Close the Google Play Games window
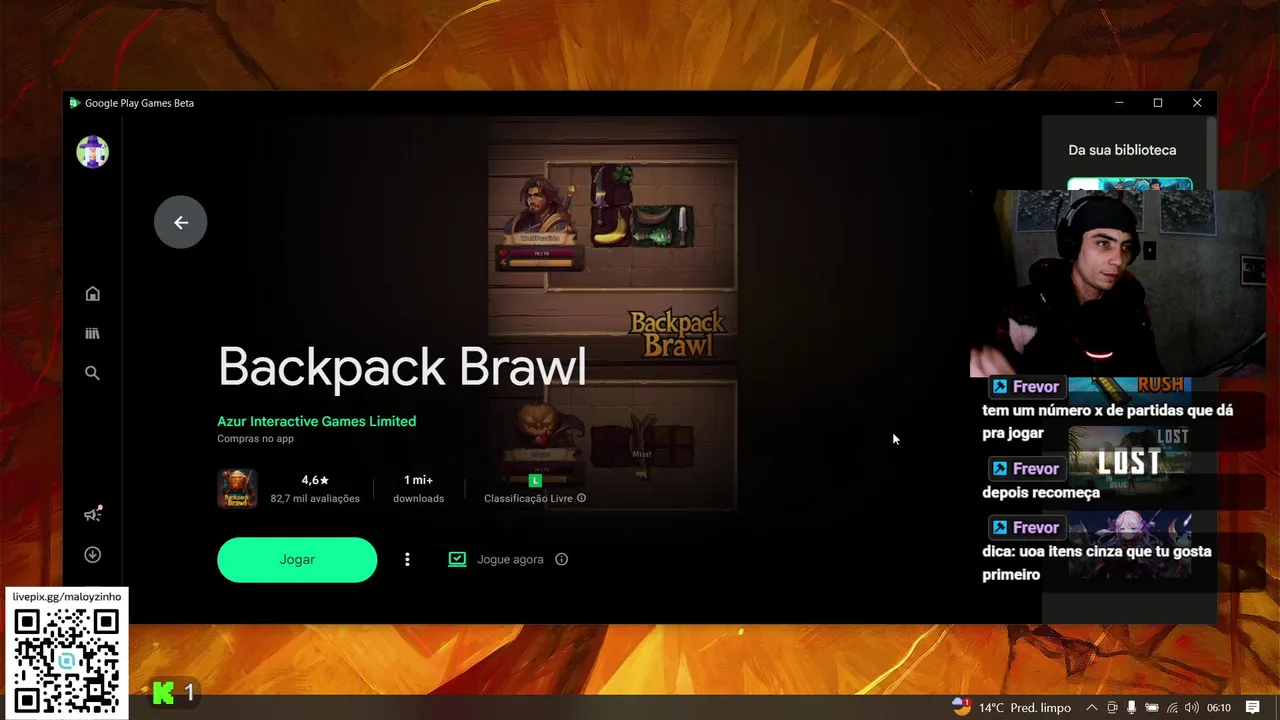This screenshot has height=720, width=1280. tap(1197, 103)
